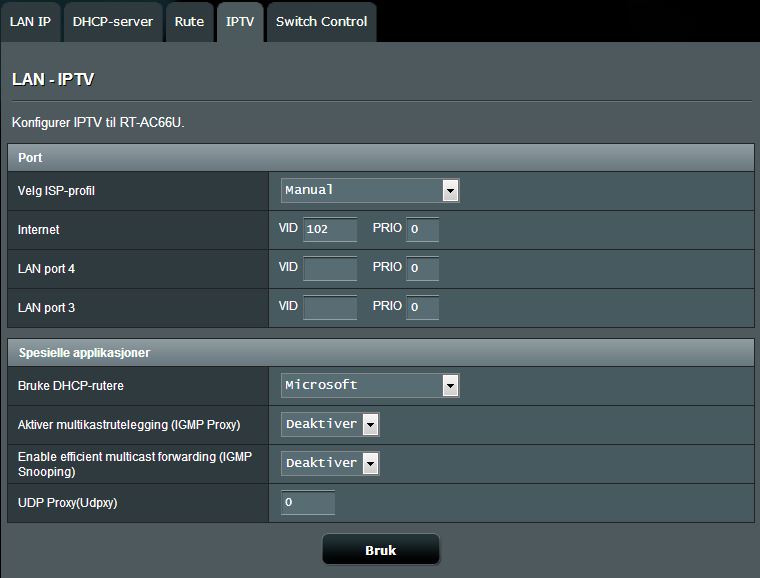Click the Bruk button to apply settings

(x=381, y=550)
